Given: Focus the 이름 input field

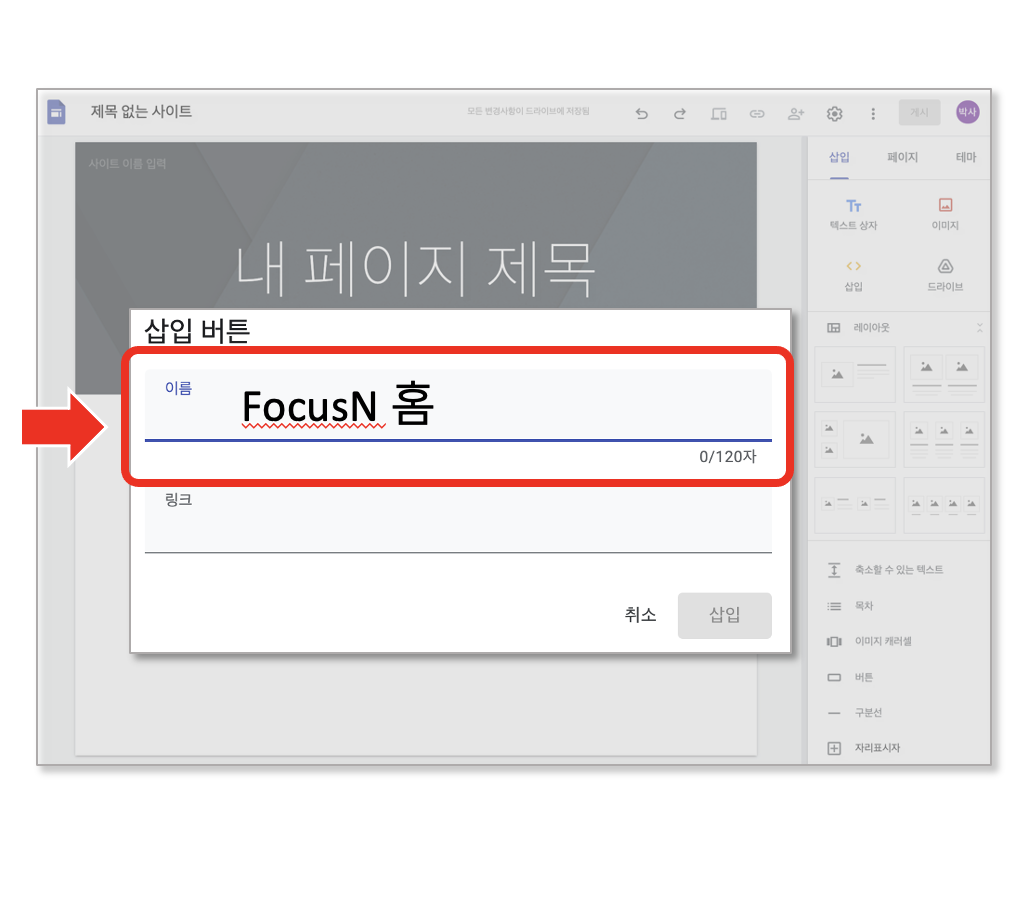Looking at the screenshot, I should 458,405.
